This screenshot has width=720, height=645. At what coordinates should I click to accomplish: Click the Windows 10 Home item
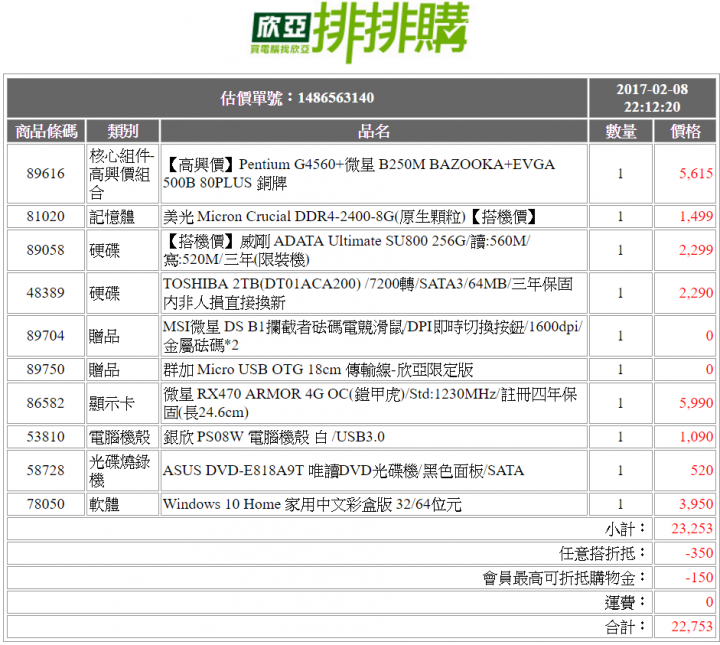pos(312,504)
